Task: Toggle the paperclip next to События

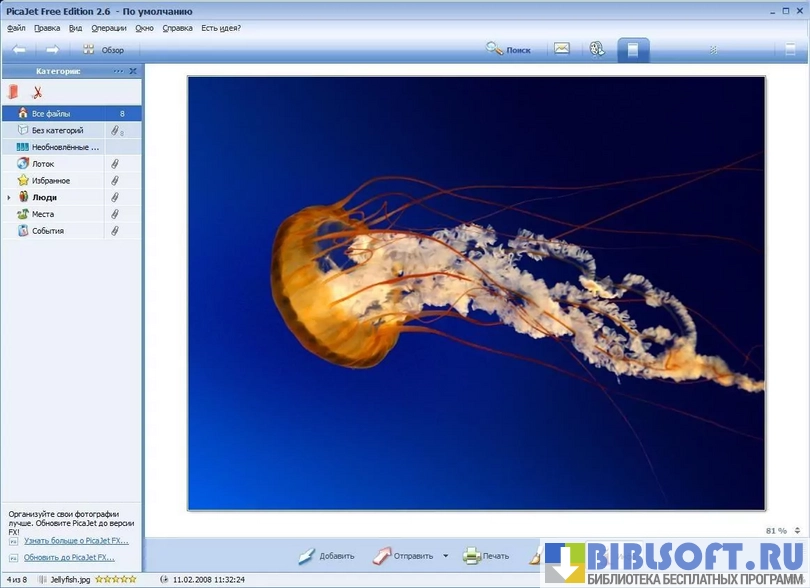Action: click(115, 231)
